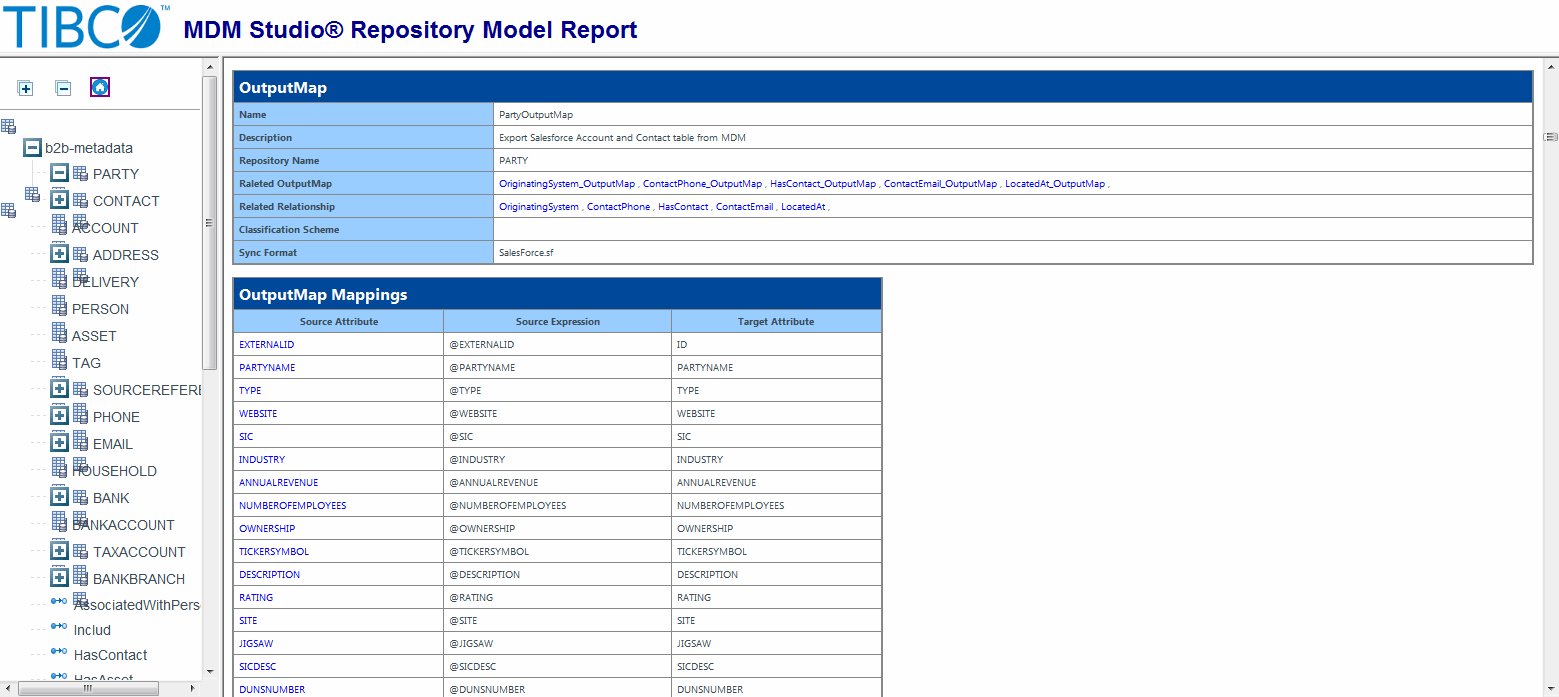Open the LocatedAt relationship link
The height and width of the screenshot is (697, 1559).
pos(803,207)
